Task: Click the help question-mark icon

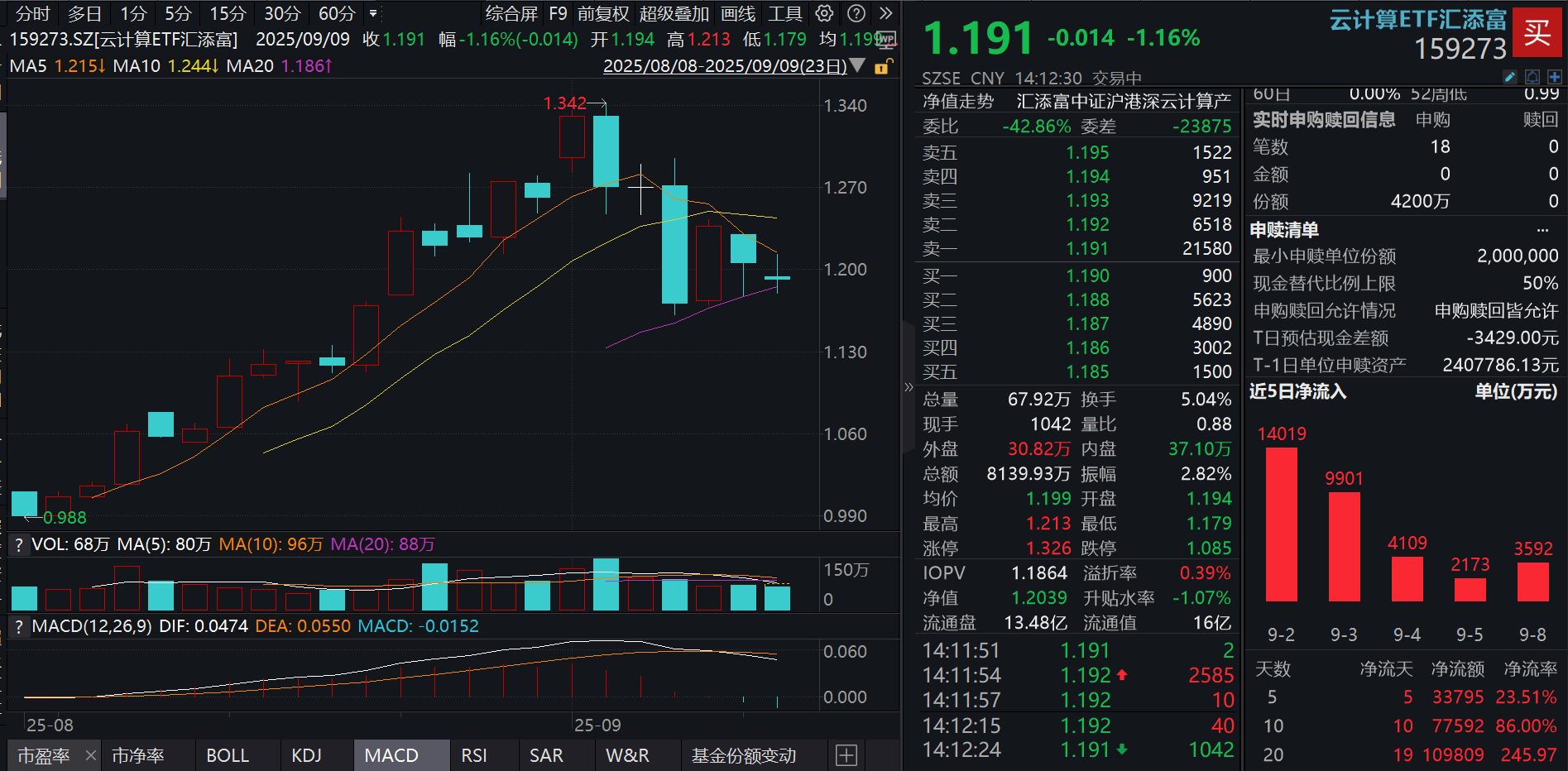Action: point(856,13)
